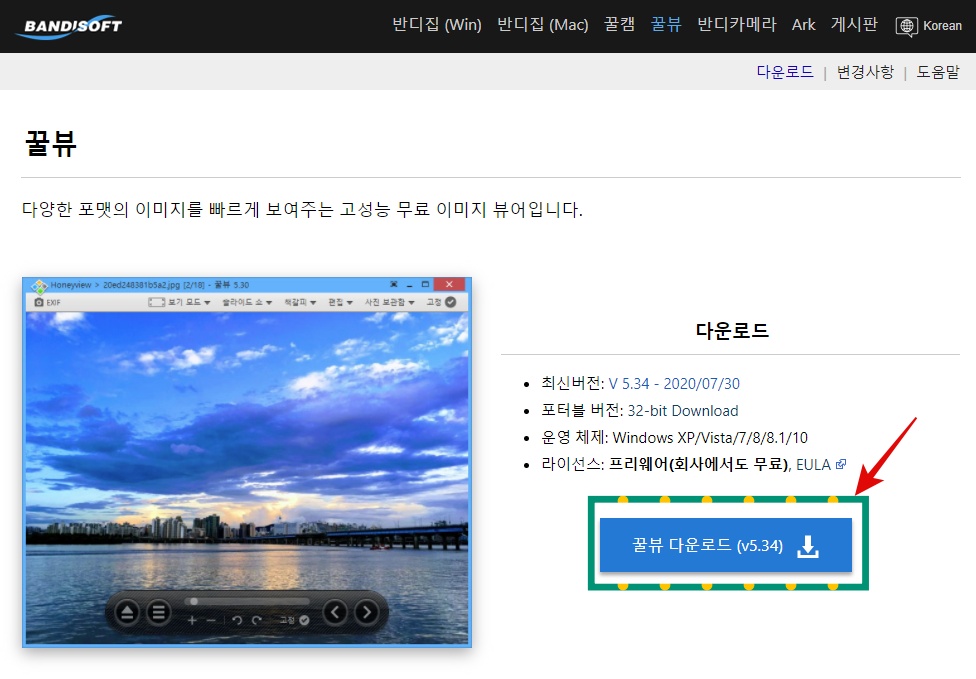Switch to the 다운로드 sub-navigation tab
This screenshot has width=976, height=679.
(x=785, y=72)
